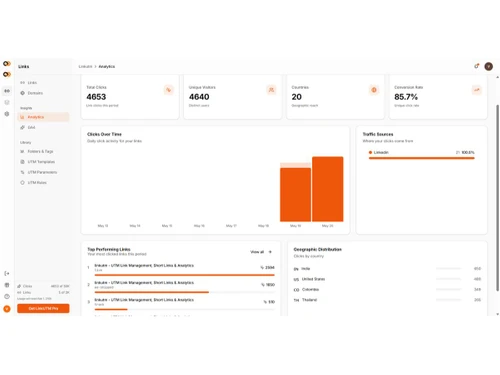The width and height of the screenshot is (500, 375).
Task: Click the Folders & Tags icon
Action: (x=22, y=151)
